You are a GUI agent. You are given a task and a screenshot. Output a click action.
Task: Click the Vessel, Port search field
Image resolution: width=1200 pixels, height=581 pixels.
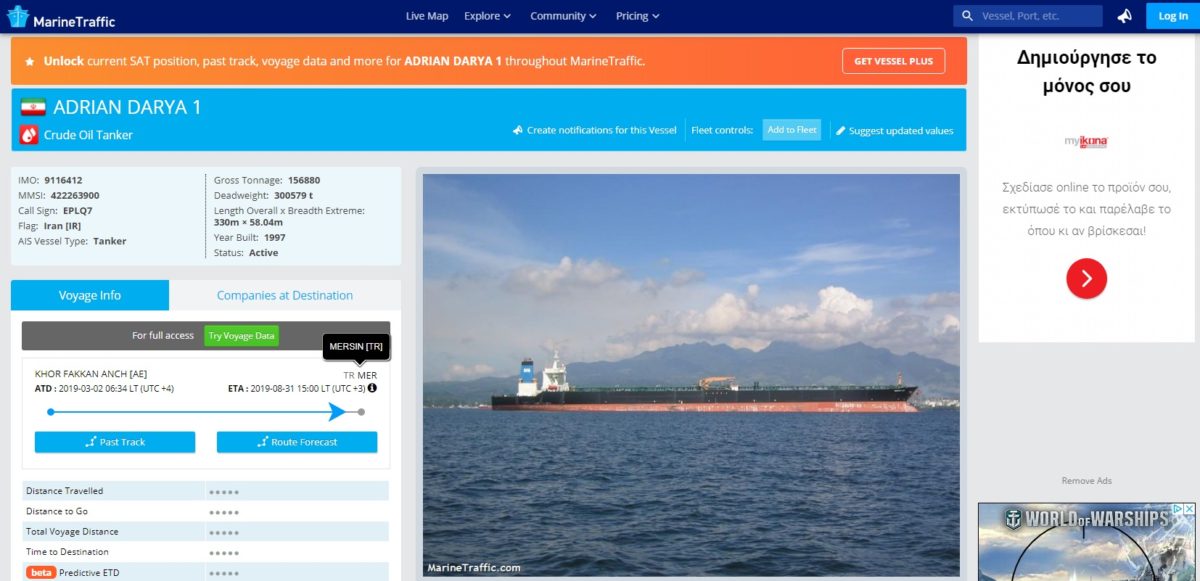pyautogui.click(x=1038, y=16)
